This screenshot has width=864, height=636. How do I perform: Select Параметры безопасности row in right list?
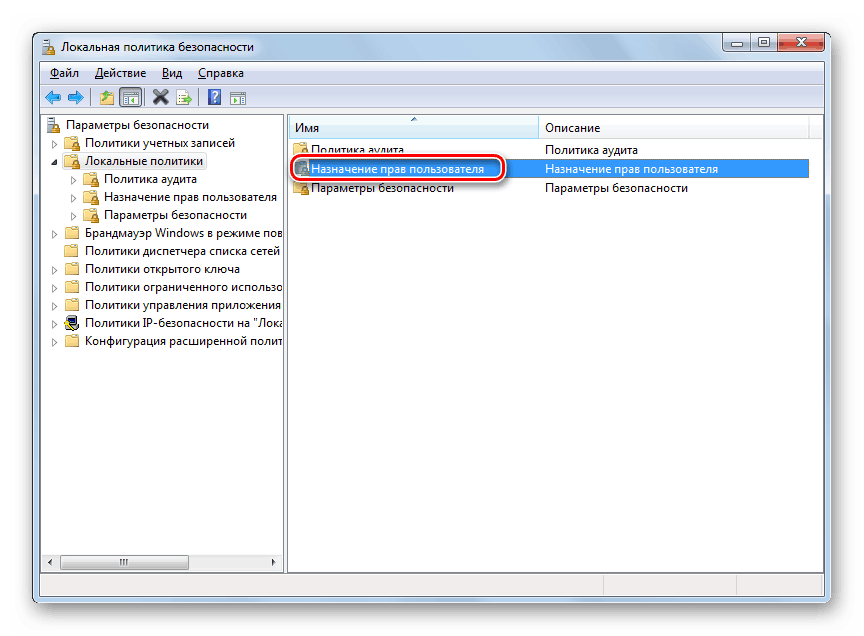(549, 188)
